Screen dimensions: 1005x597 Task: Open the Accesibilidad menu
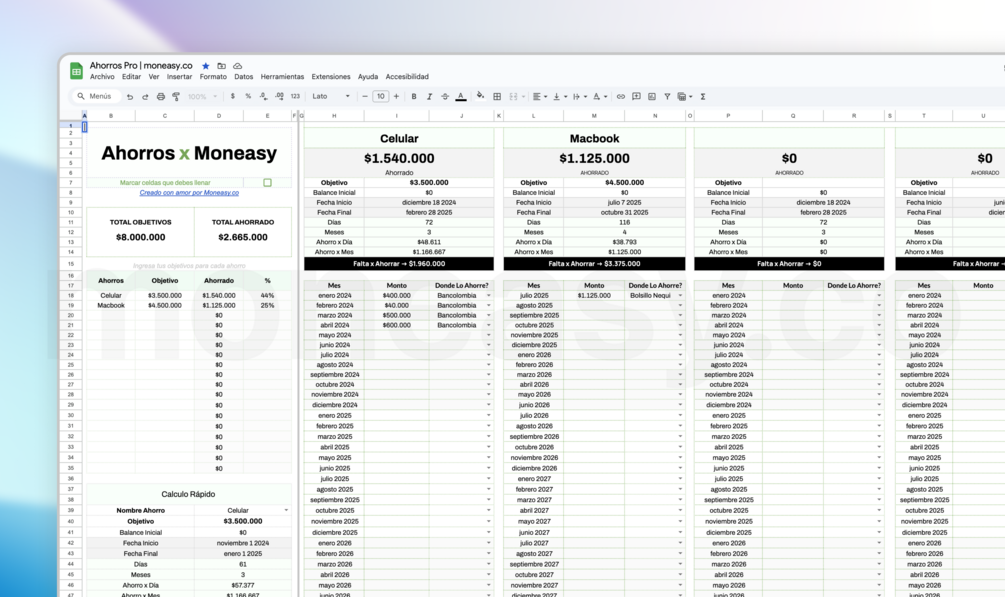click(407, 77)
